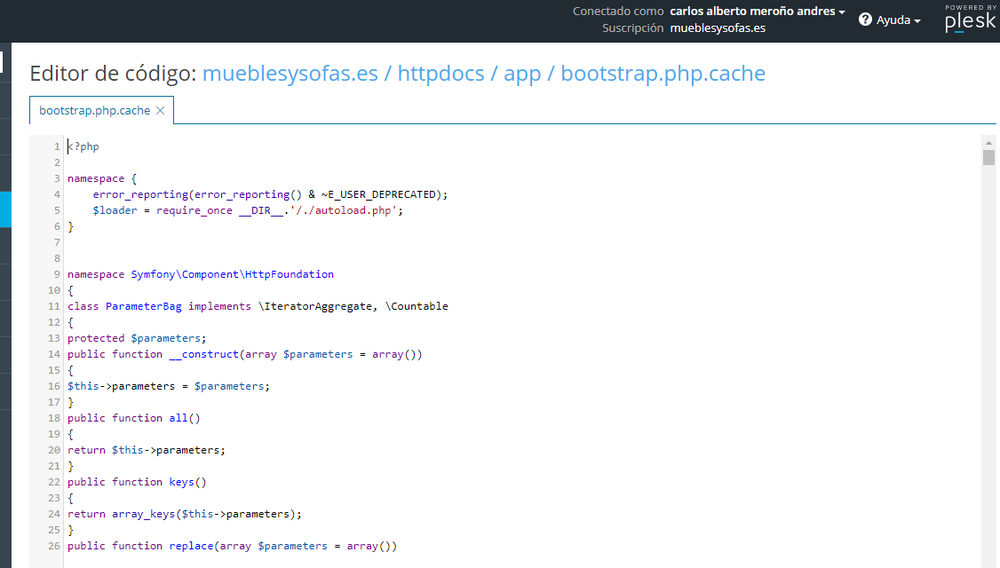The image size is (1000, 568).
Task: Click "\Countable" on line 11
Action: coord(416,306)
